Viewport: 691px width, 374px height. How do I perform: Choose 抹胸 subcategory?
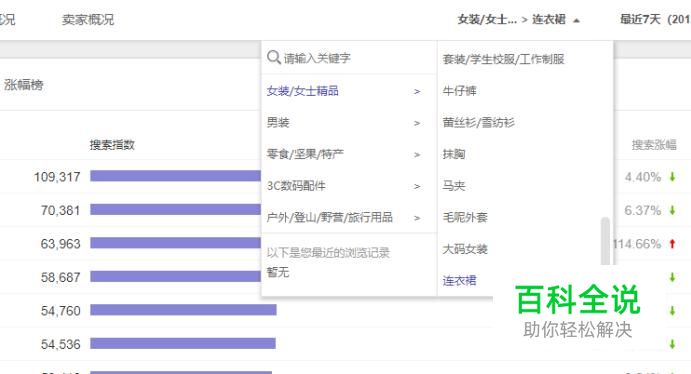[x=454, y=154]
